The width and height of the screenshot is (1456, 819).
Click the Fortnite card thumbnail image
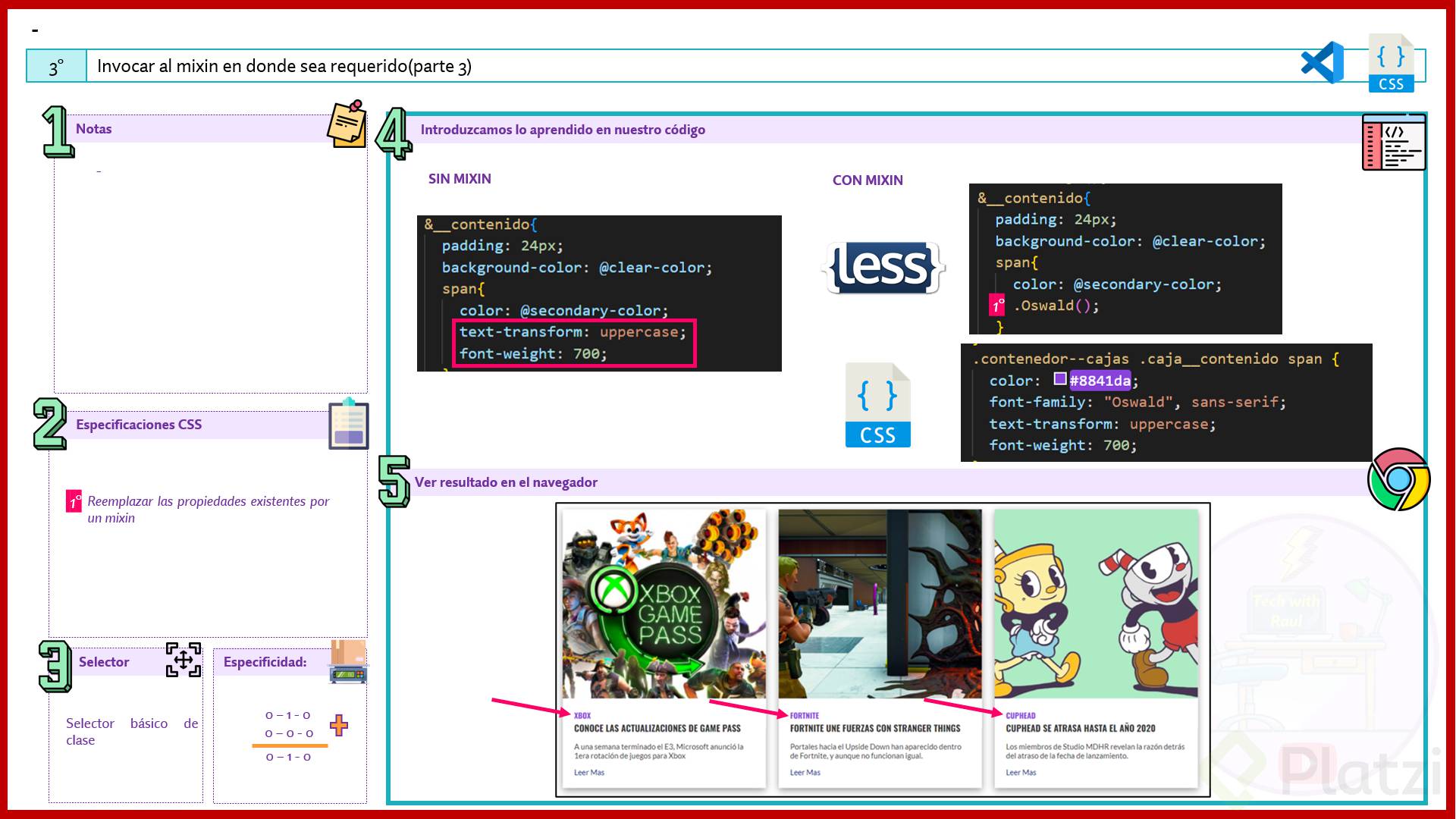(880, 604)
